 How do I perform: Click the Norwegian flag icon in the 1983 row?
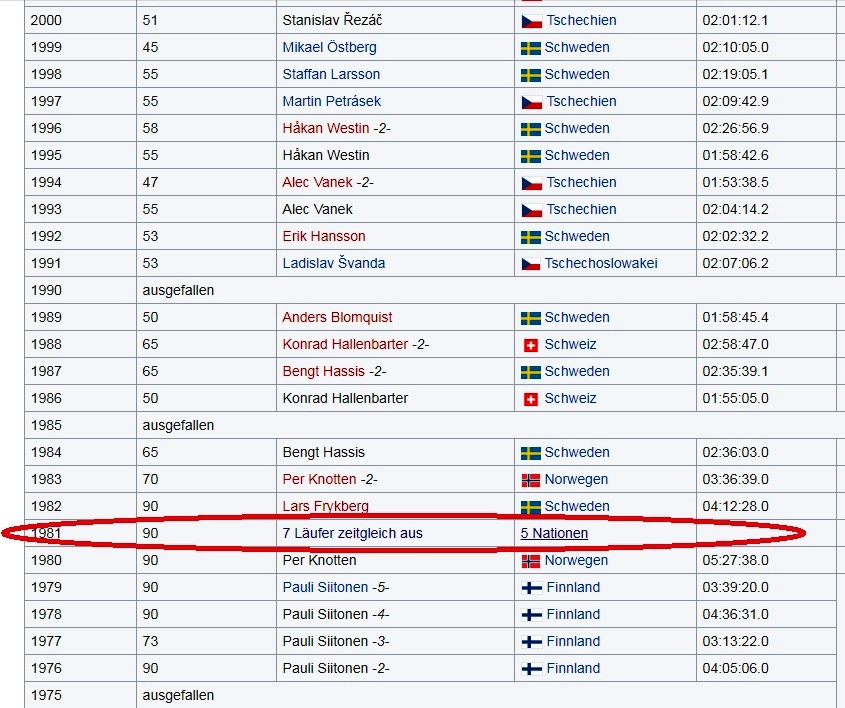point(531,480)
